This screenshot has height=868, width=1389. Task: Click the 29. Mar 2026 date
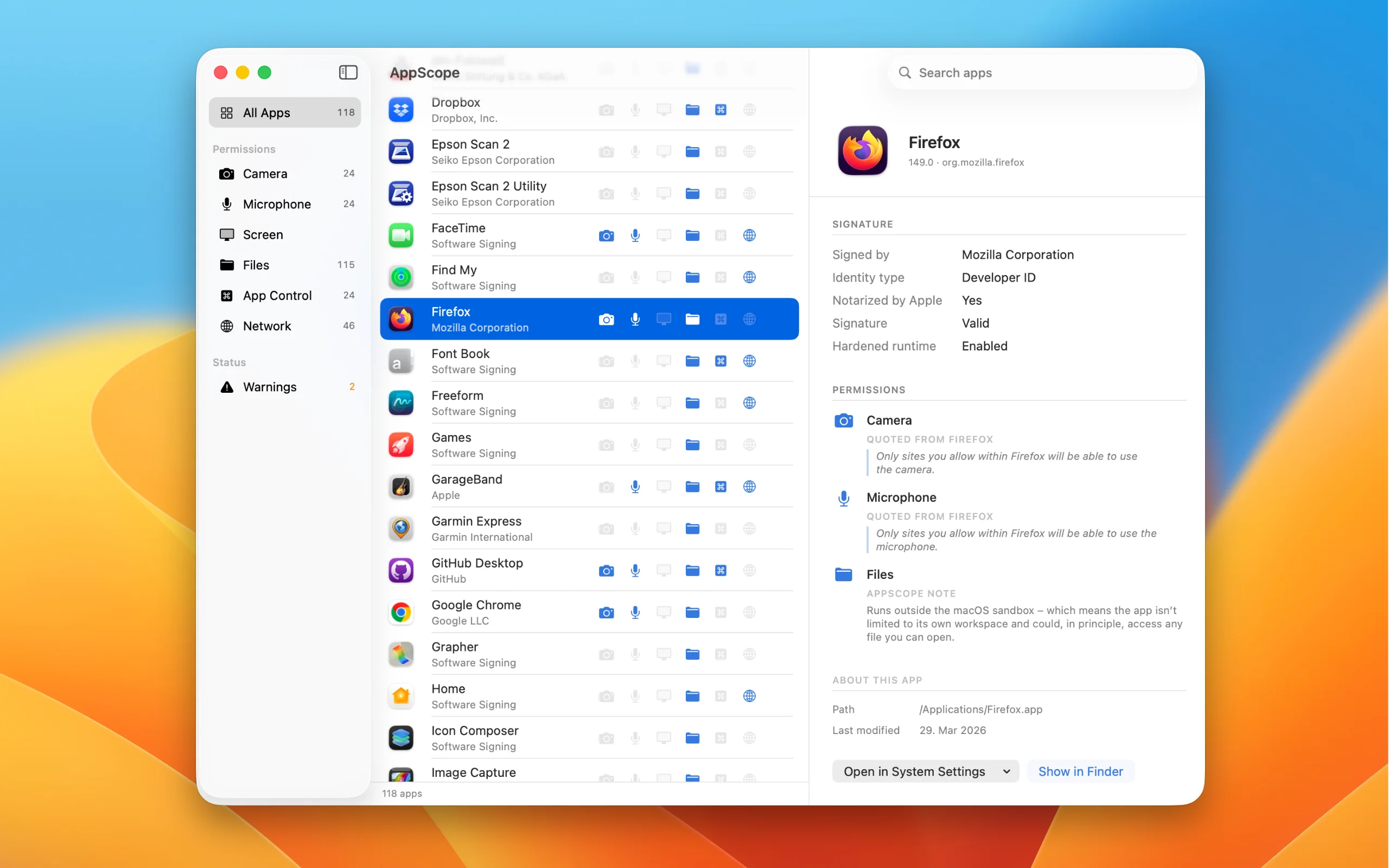tap(952, 730)
